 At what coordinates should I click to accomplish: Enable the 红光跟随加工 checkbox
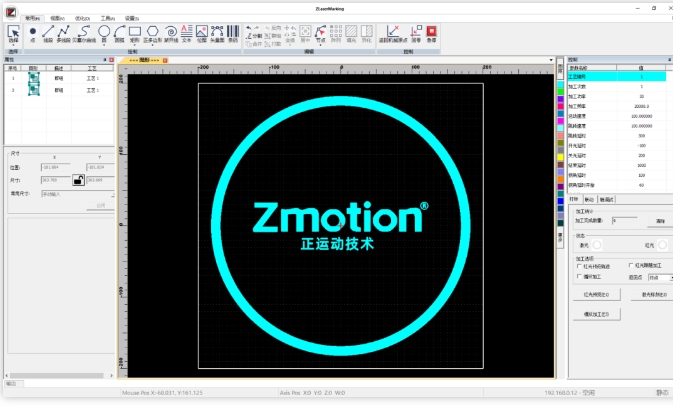(x=631, y=265)
